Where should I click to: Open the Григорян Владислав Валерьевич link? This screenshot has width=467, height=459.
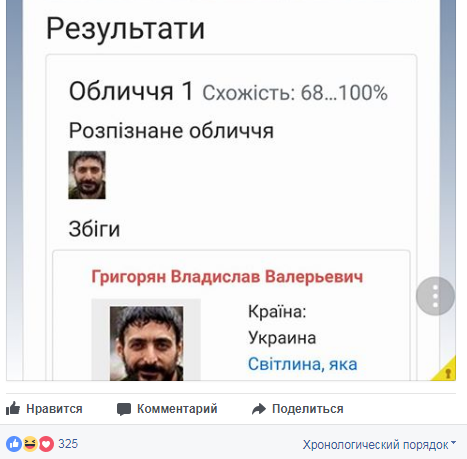pos(227,277)
